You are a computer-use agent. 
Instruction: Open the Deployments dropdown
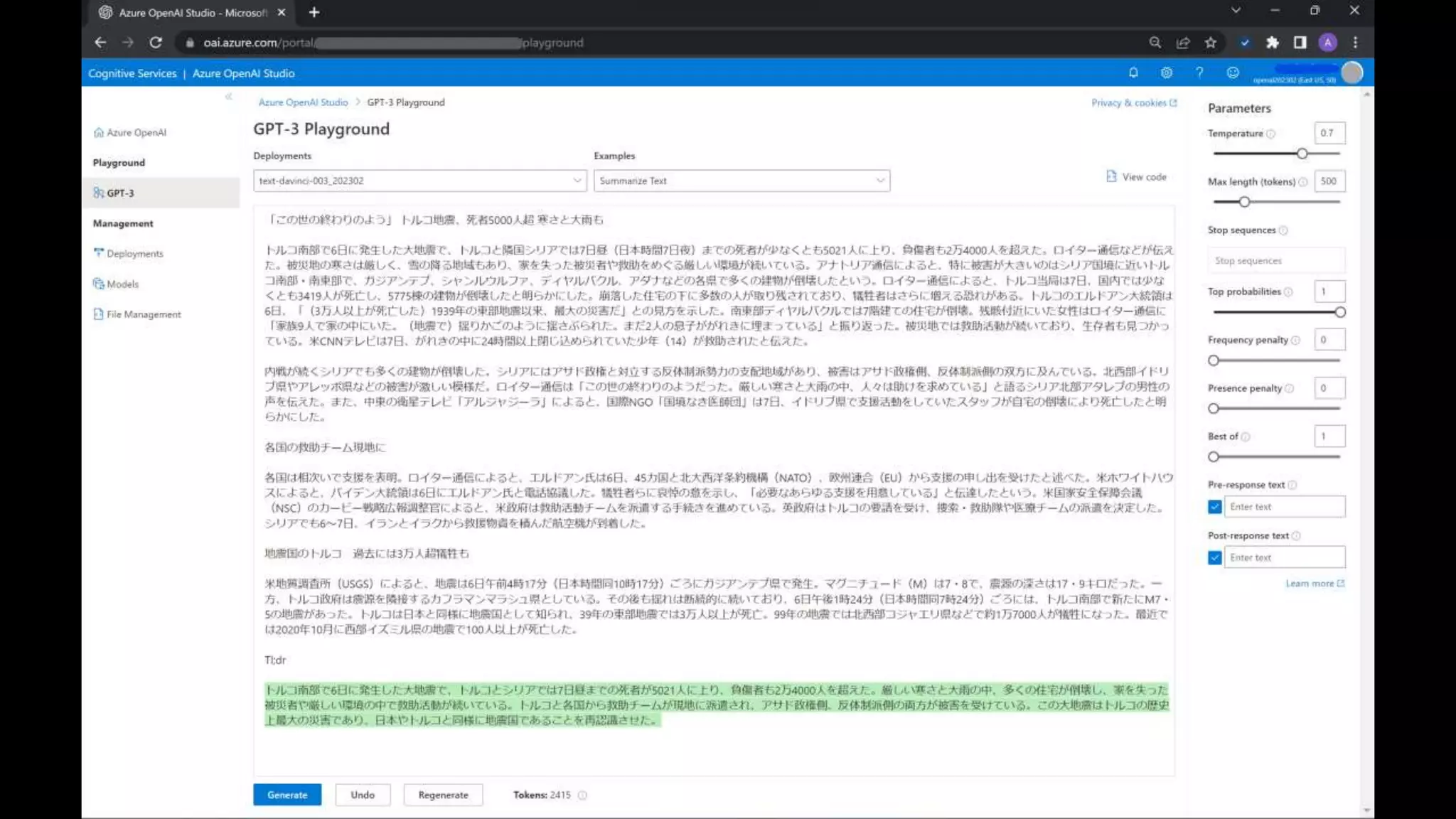click(419, 181)
